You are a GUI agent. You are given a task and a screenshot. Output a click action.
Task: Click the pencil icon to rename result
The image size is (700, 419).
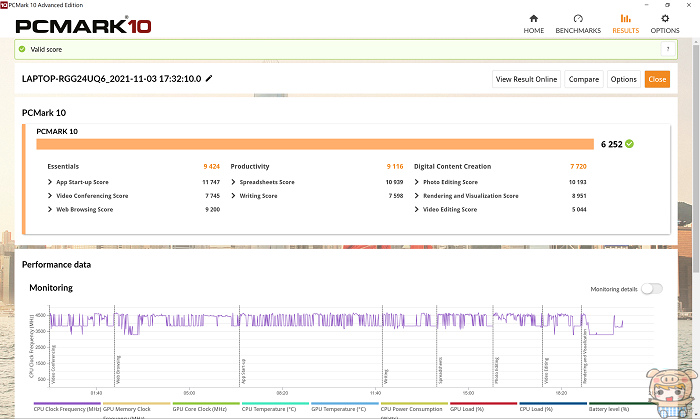[x=209, y=78]
